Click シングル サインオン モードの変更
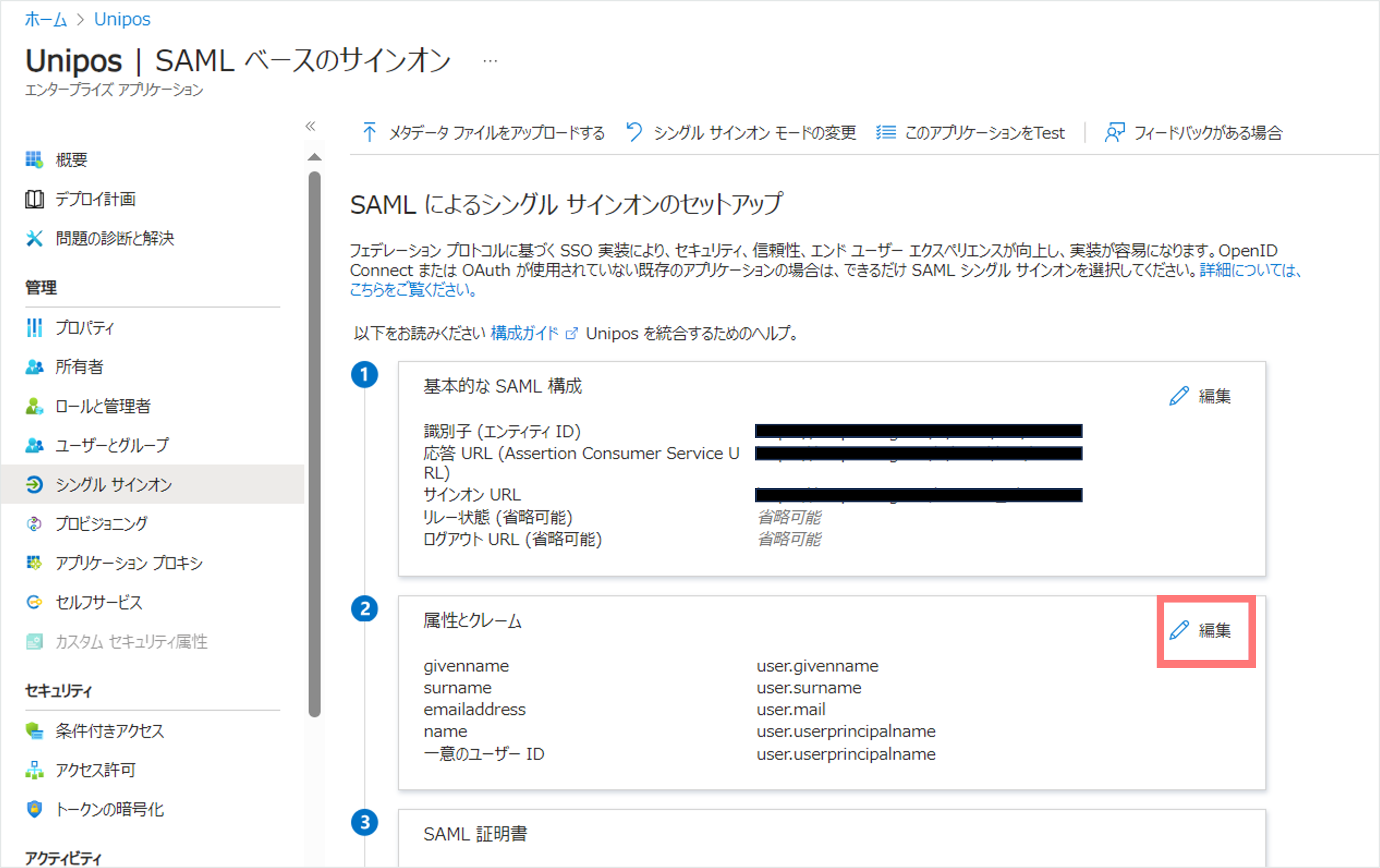Screen dimensions: 1380x868 click(x=740, y=132)
